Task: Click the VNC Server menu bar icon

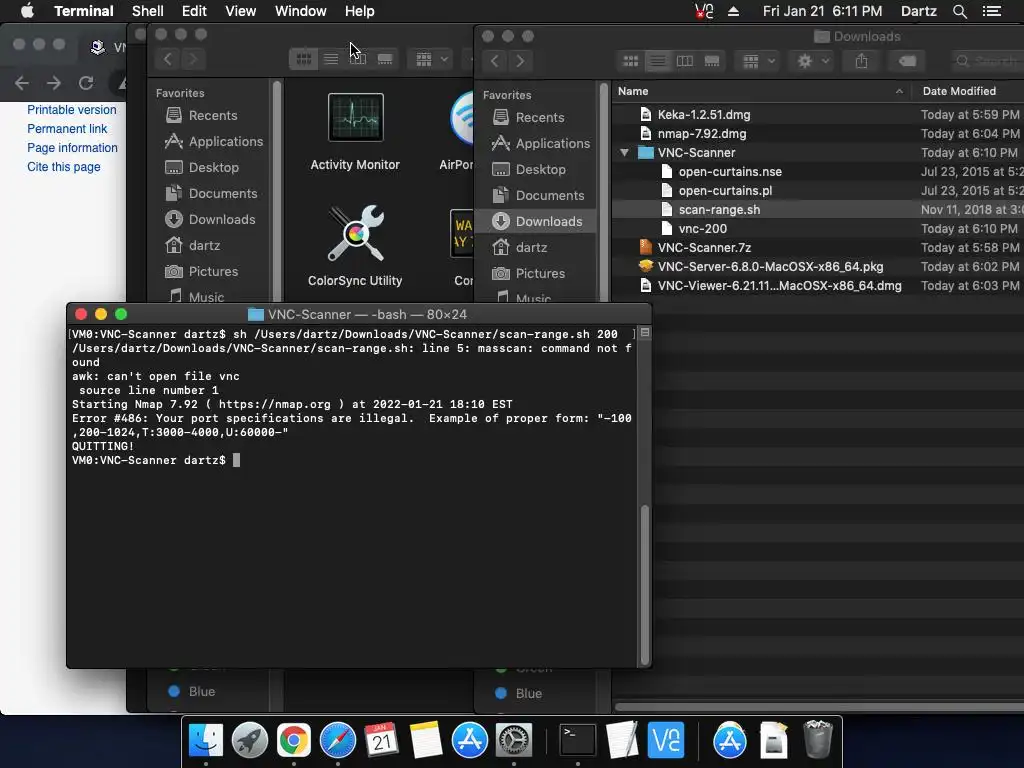Action: pos(704,11)
